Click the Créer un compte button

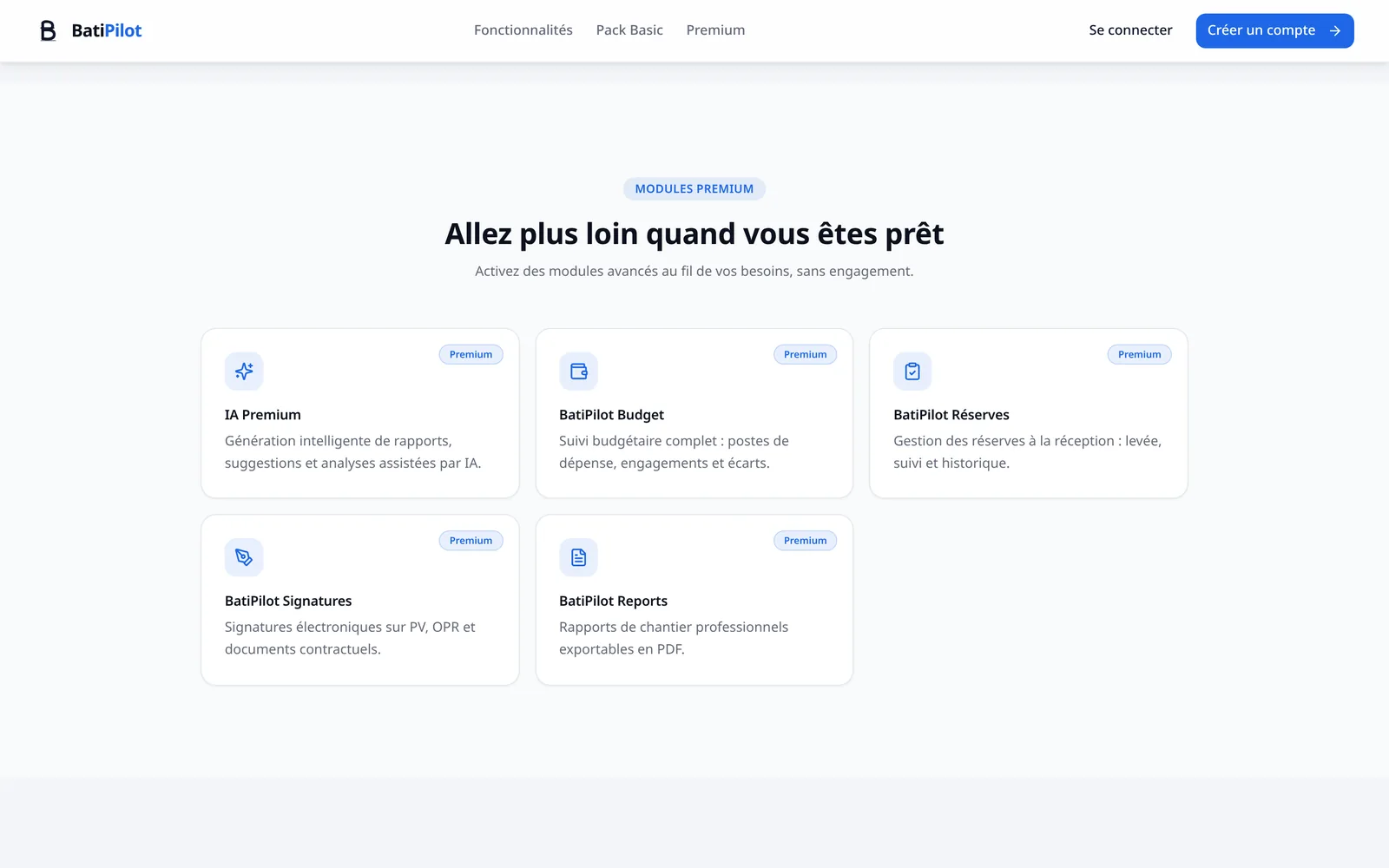[x=1274, y=30]
